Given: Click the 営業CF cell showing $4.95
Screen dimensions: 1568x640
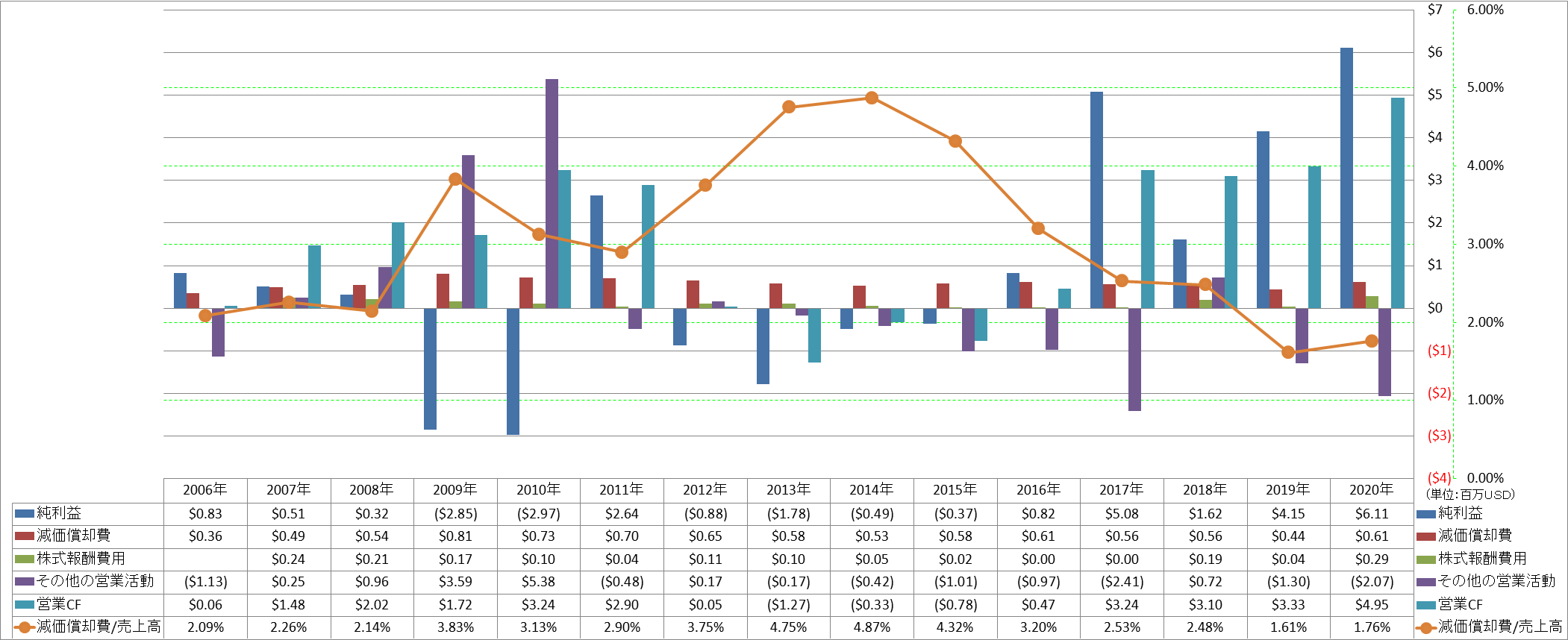Looking at the screenshot, I should coord(1372,605).
